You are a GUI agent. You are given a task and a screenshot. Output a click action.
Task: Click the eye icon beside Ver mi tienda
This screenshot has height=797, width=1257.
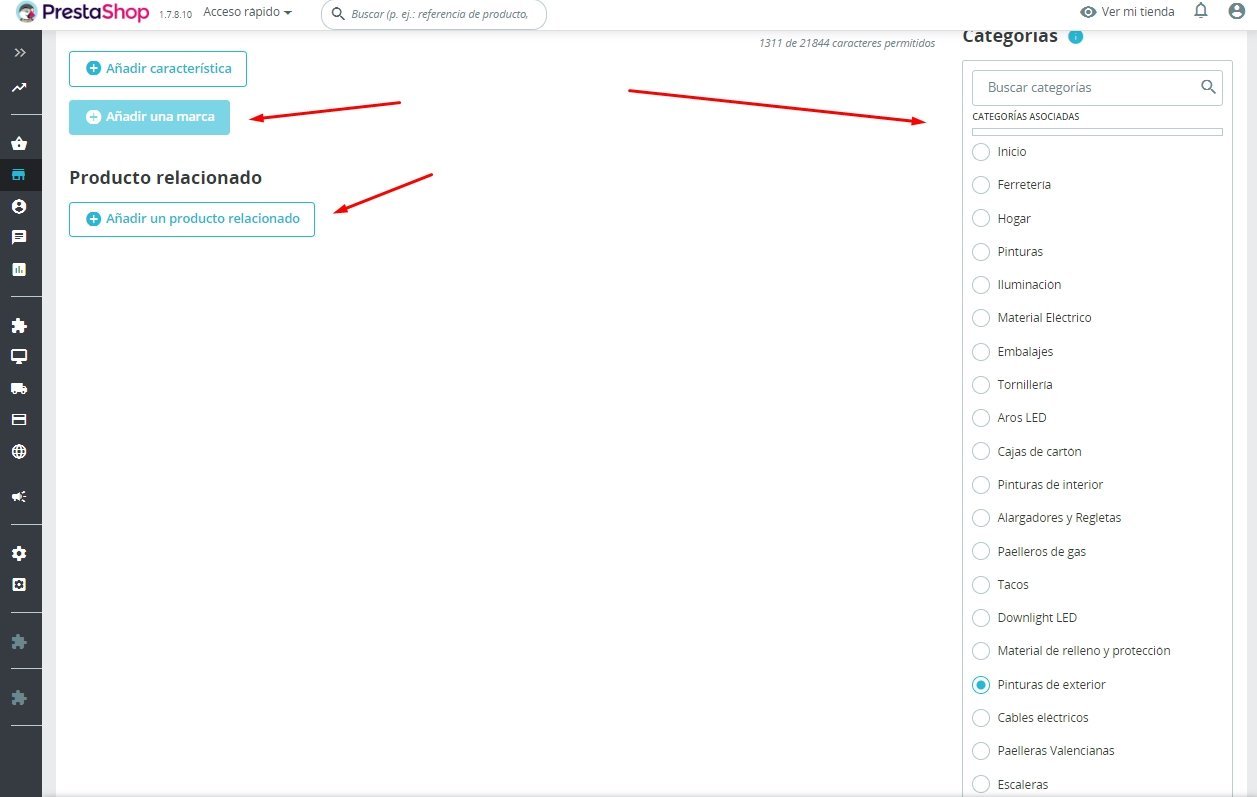pos(1089,12)
